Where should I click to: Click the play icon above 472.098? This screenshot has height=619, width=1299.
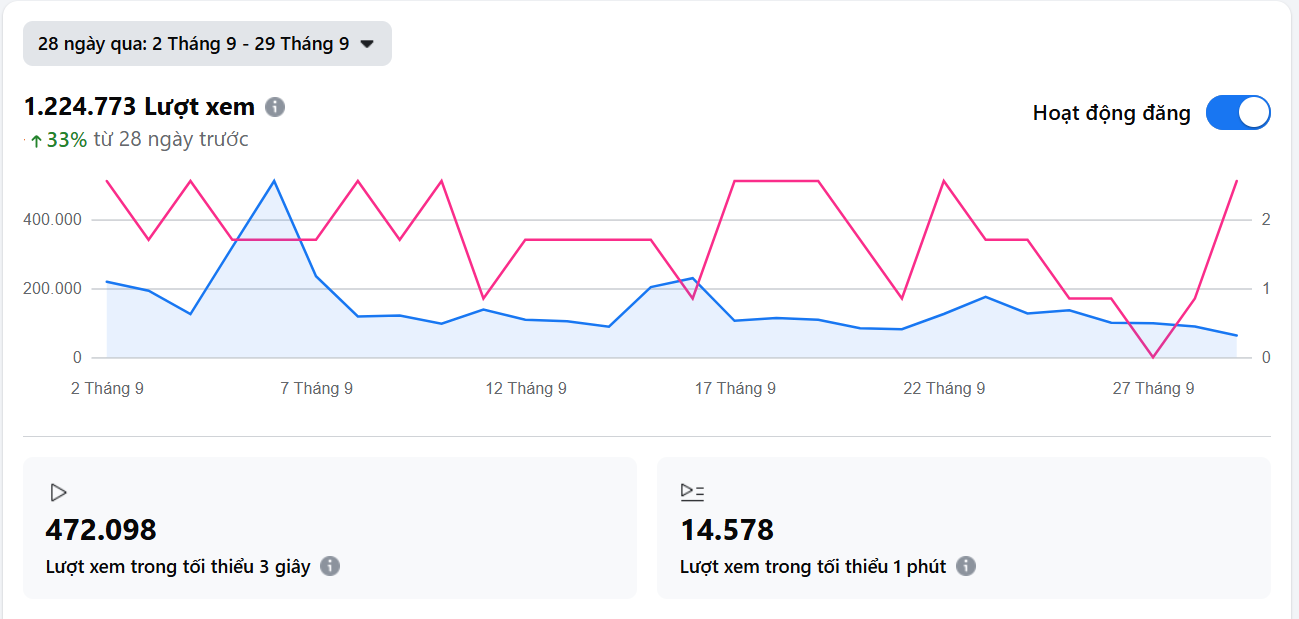click(58, 492)
